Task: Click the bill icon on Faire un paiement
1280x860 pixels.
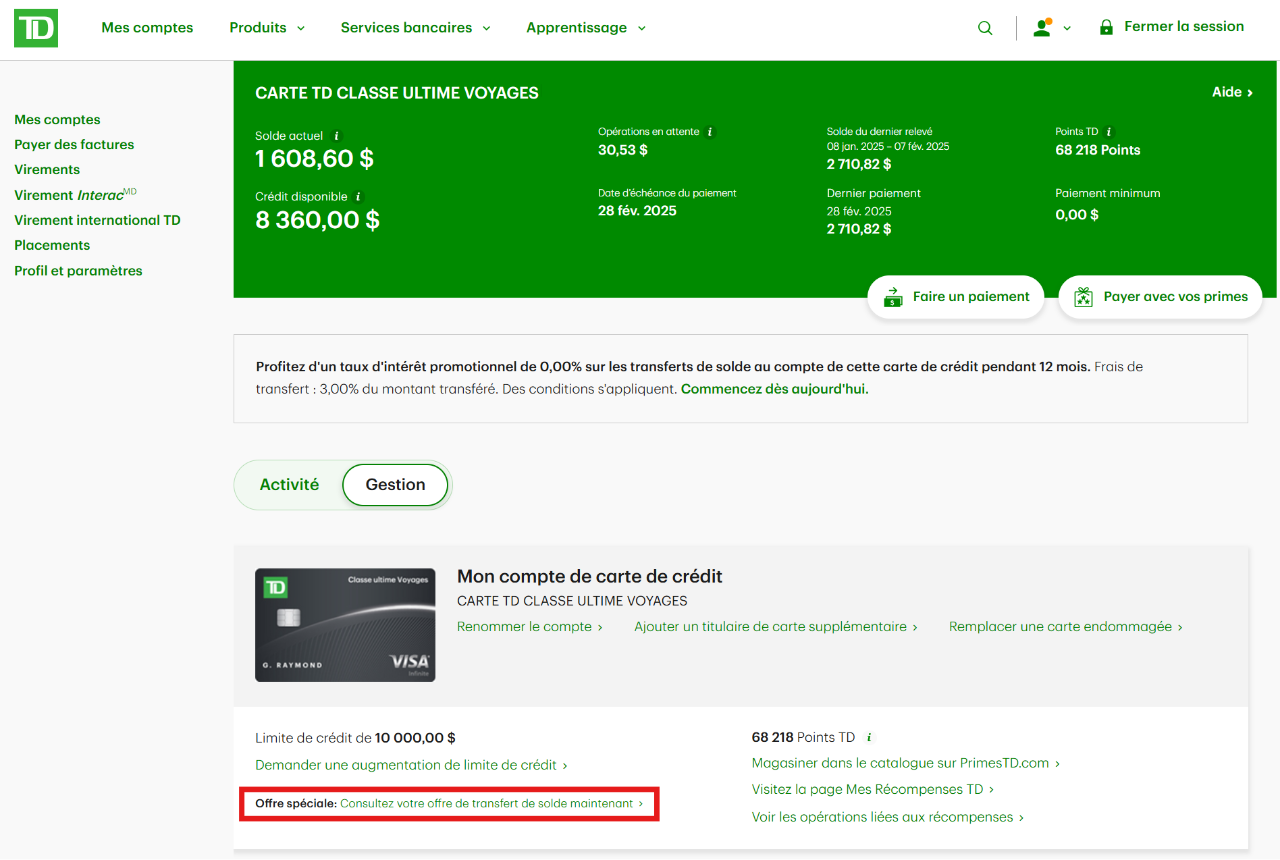Action: (x=893, y=296)
